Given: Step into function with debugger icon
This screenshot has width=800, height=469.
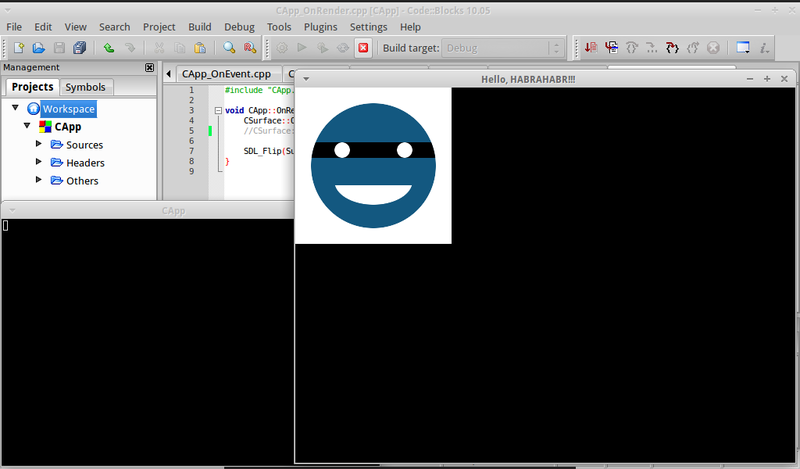Looking at the screenshot, I should (672, 48).
